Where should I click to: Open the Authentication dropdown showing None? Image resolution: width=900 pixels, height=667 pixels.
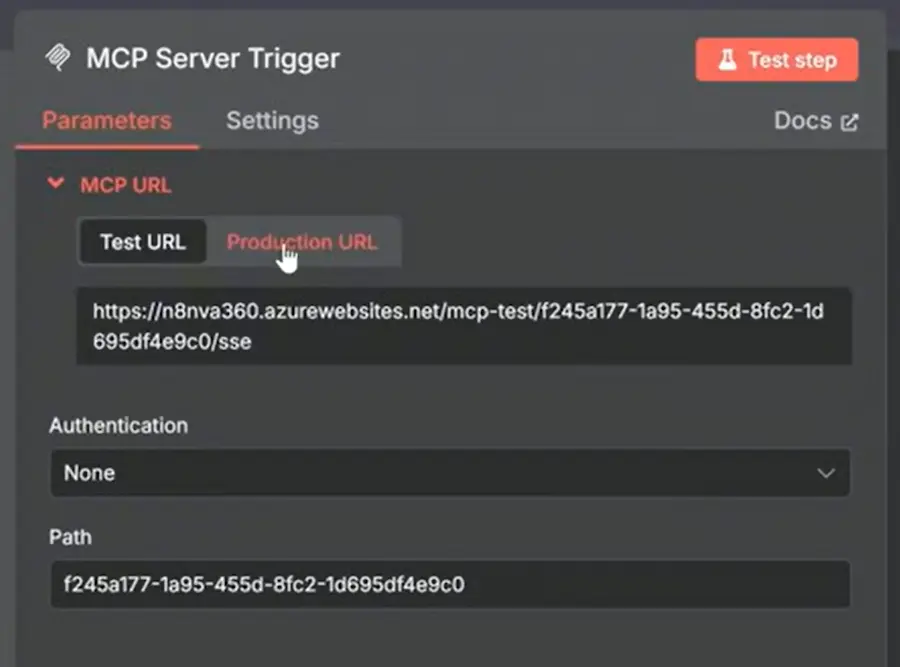[448, 472]
